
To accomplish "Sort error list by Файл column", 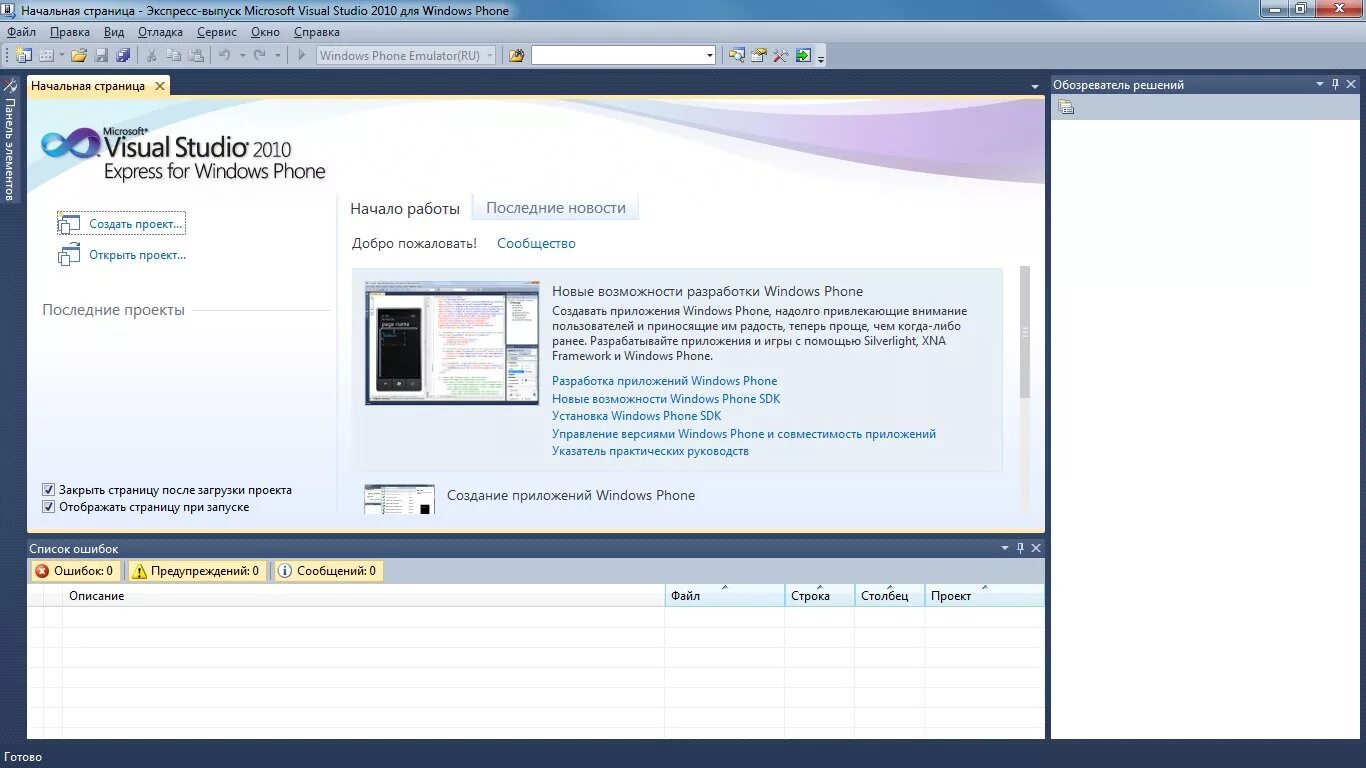I will click(x=725, y=596).
